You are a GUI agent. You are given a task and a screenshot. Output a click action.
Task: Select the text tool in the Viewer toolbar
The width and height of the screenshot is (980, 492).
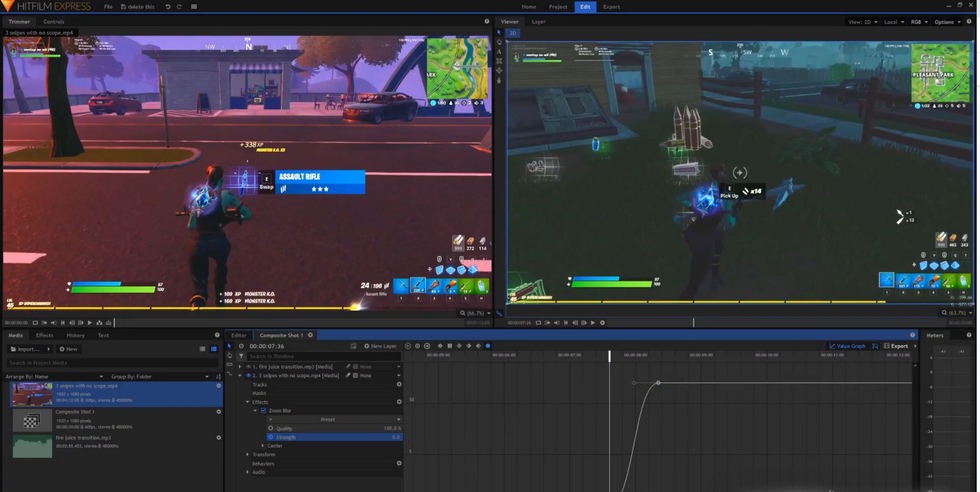[499, 51]
